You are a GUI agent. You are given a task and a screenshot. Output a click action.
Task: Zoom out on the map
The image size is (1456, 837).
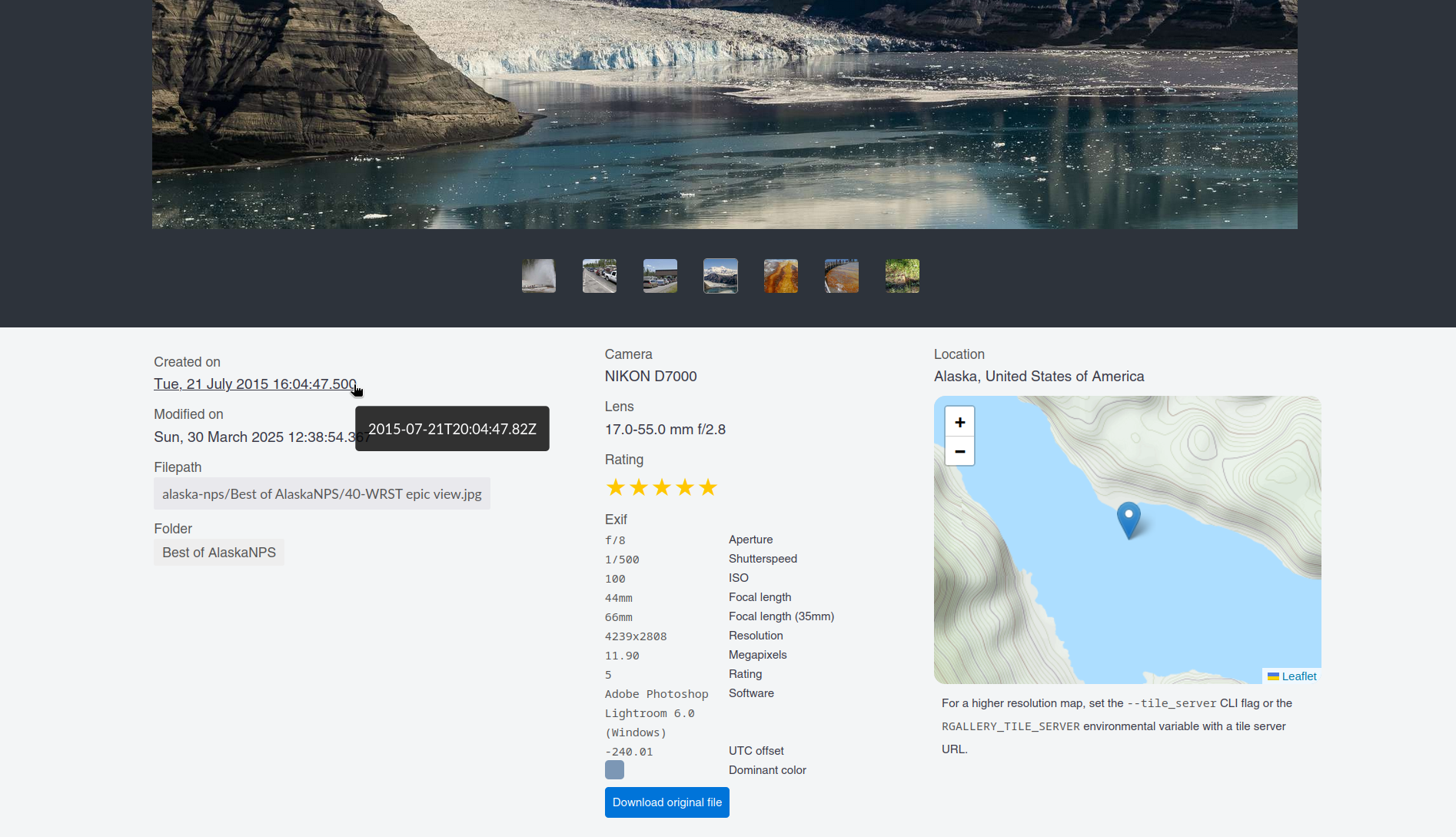(x=959, y=451)
